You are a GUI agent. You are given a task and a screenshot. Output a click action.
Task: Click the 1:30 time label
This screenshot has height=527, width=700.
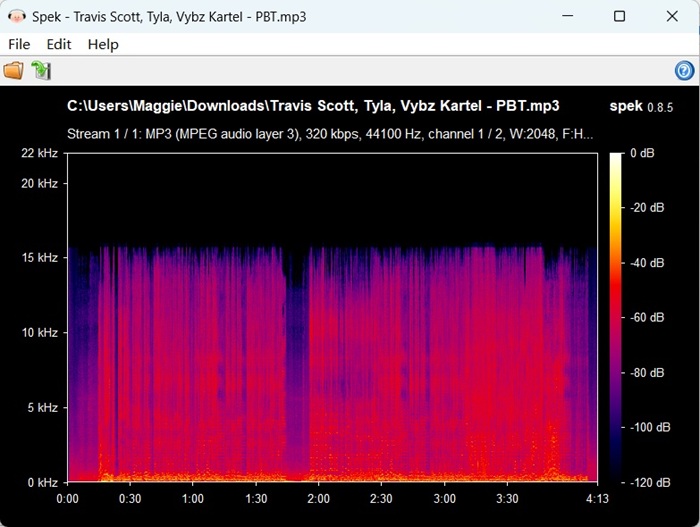pyautogui.click(x=256, y=498)
